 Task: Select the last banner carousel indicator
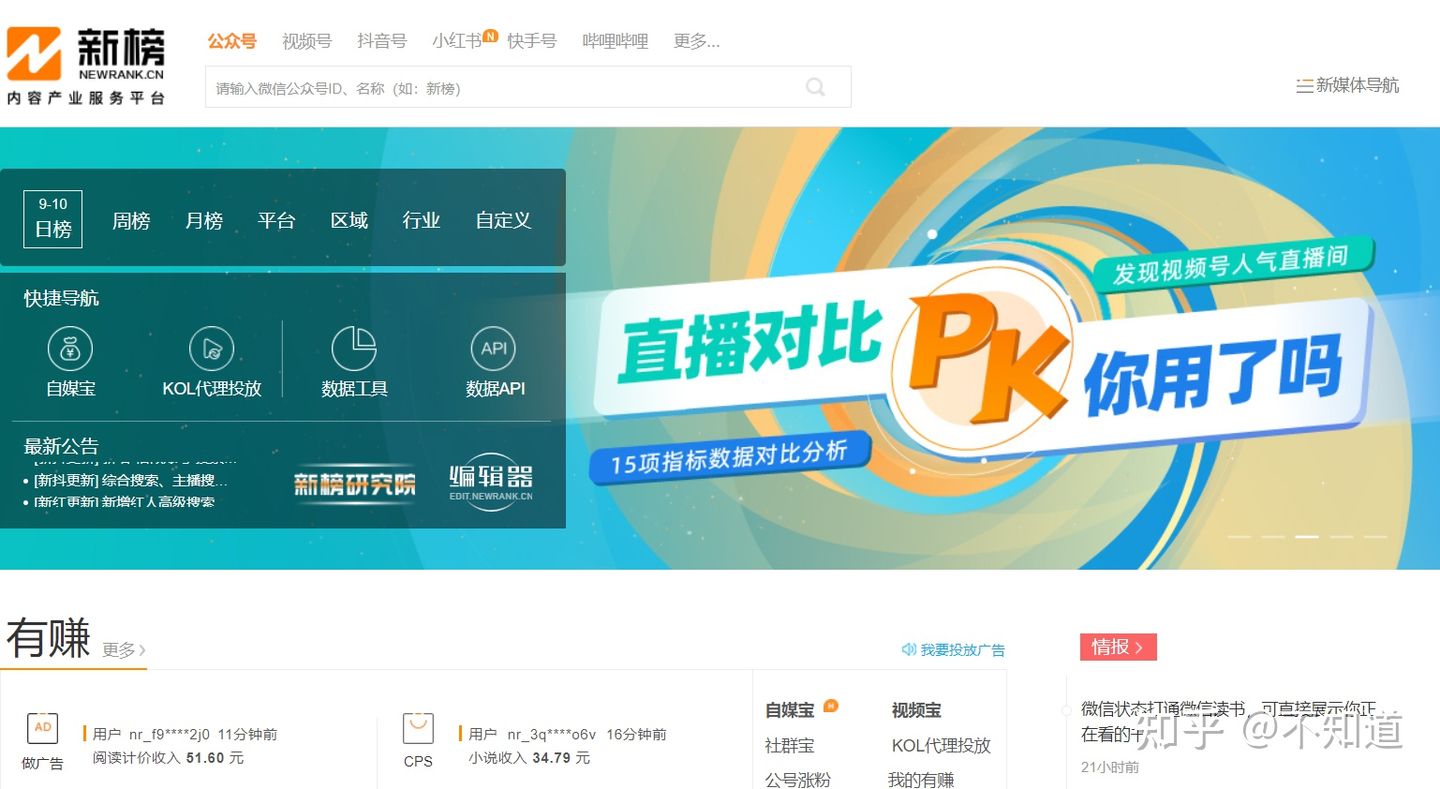1375,537
